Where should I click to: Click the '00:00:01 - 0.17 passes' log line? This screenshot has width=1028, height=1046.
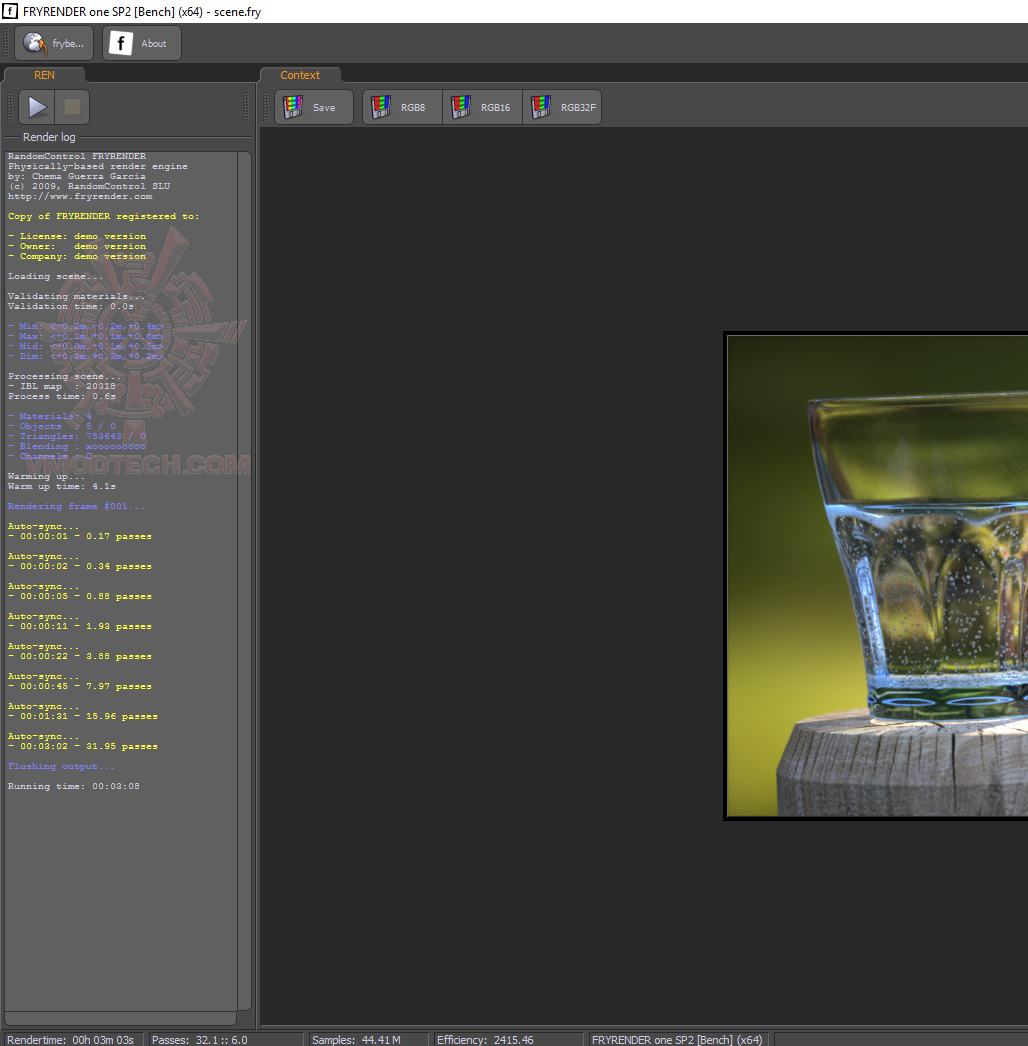tap(79, 536)
